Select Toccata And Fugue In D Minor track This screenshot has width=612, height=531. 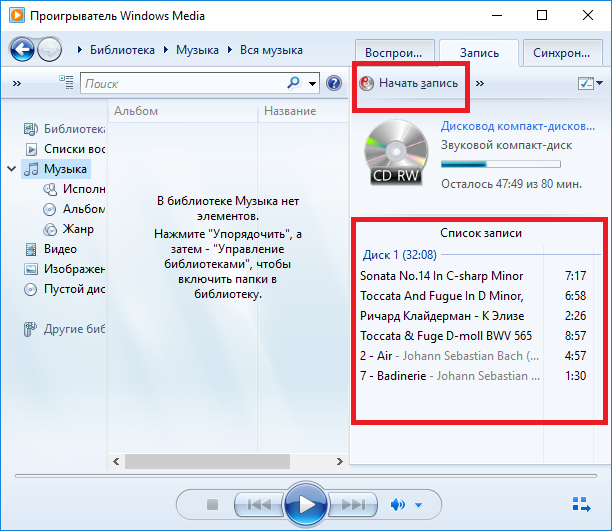(x=473, y=296)
